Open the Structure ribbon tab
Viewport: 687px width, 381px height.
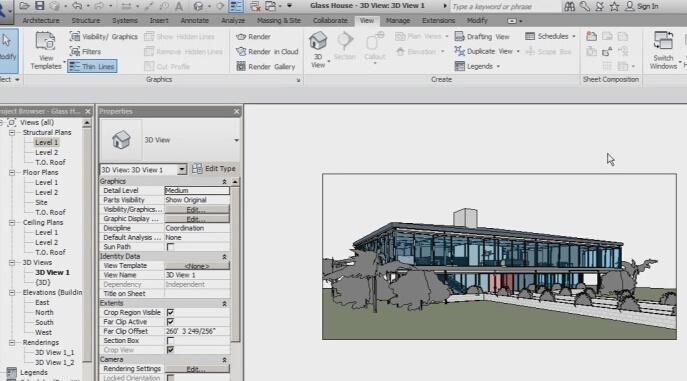click(x=85, y=21)
